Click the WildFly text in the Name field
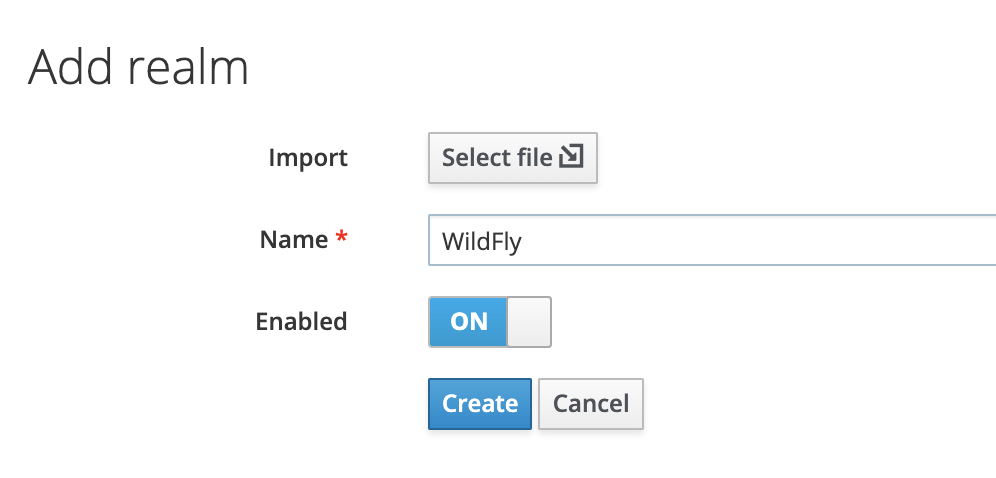Screen dimensions: 996x478 coord(481,241)
